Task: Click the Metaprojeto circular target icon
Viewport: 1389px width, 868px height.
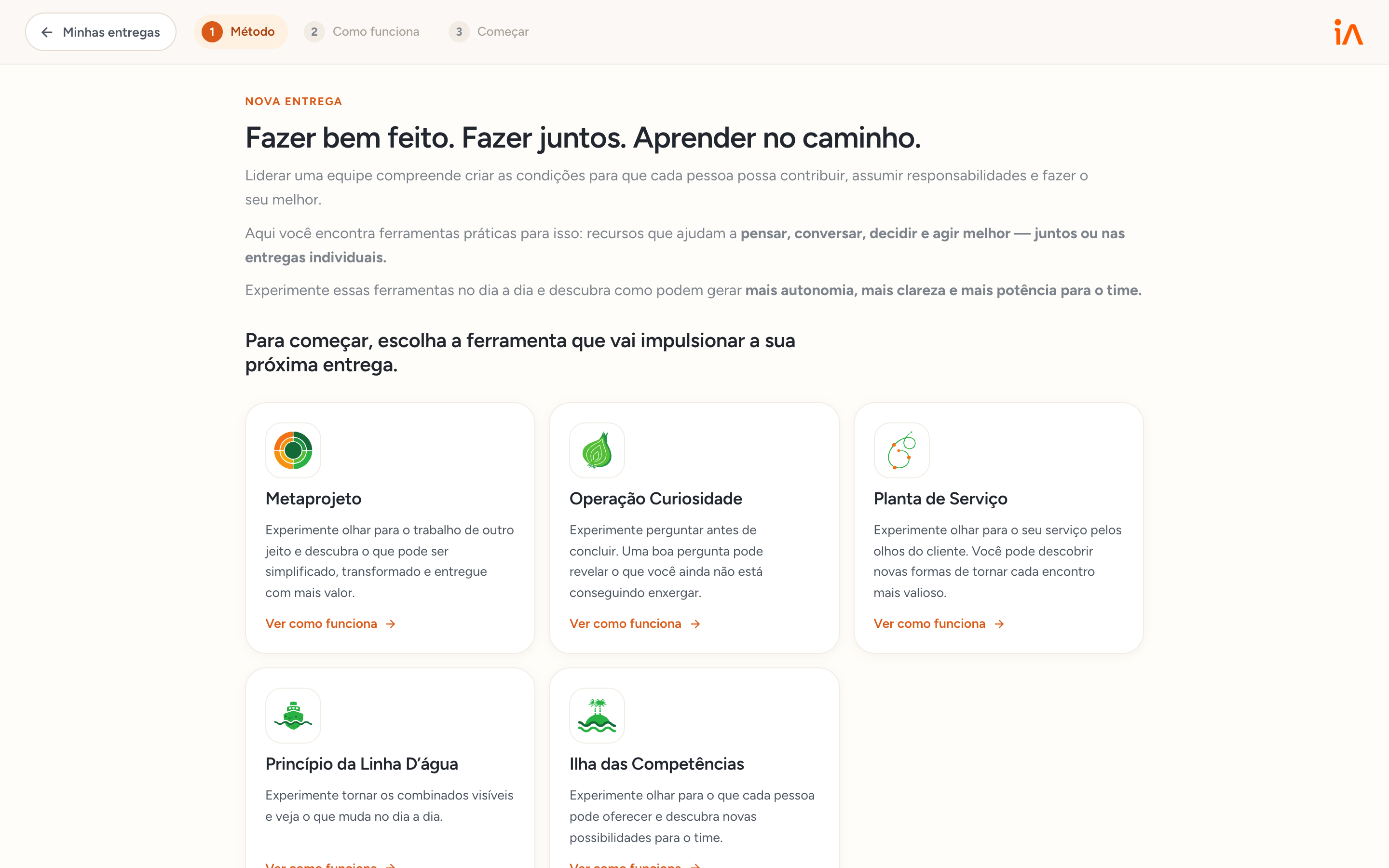Action: tap(293, 451)
